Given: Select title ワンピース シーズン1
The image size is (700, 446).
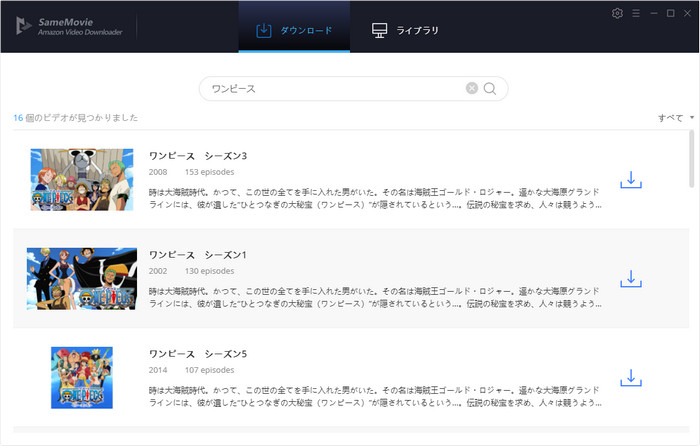Looking at the screenshot, I should [x=198, y=255].
